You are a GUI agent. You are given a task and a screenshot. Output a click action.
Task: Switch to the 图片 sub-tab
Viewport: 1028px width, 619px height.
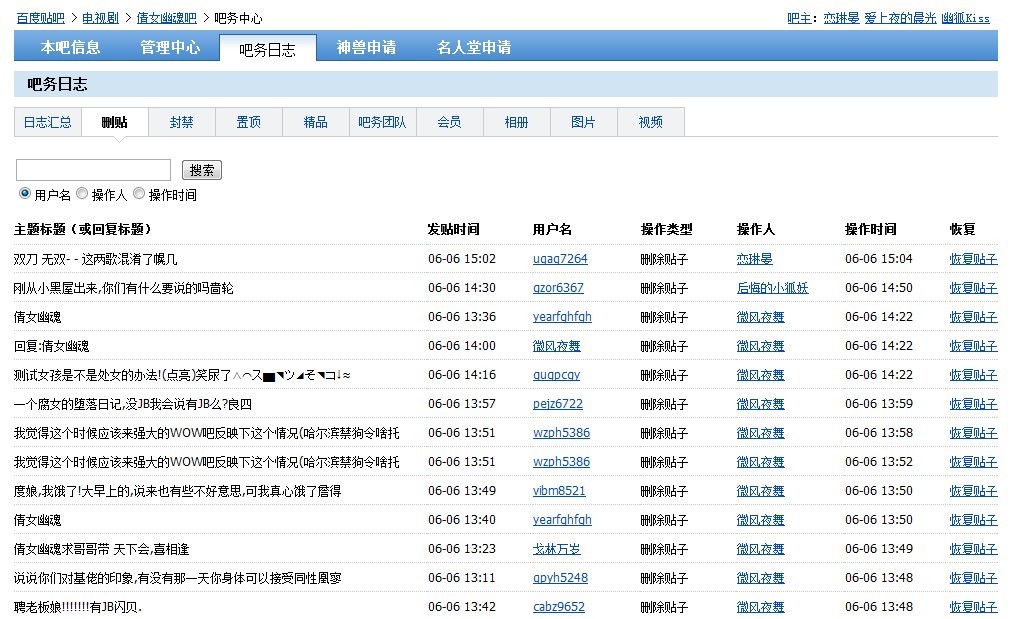tap(583, 122)
